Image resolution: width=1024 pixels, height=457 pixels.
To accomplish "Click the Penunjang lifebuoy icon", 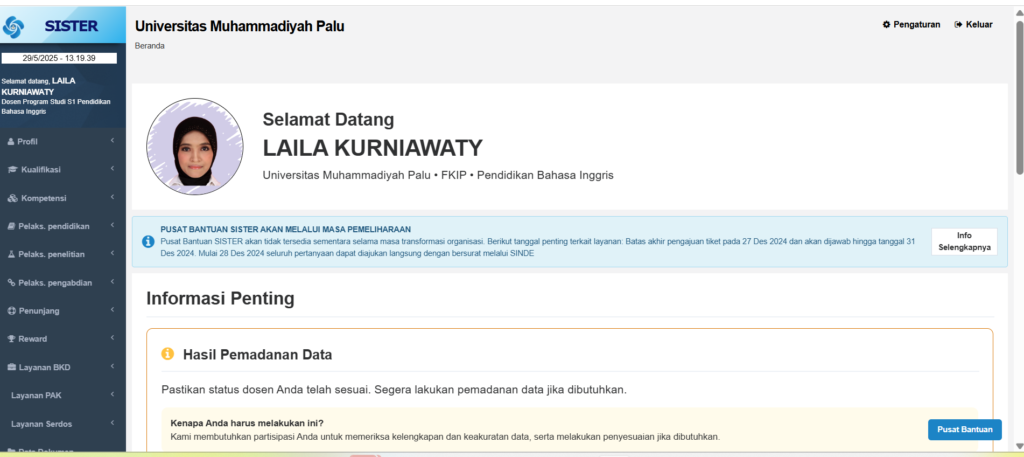I will pyautogui.click(x=11, y=311).
